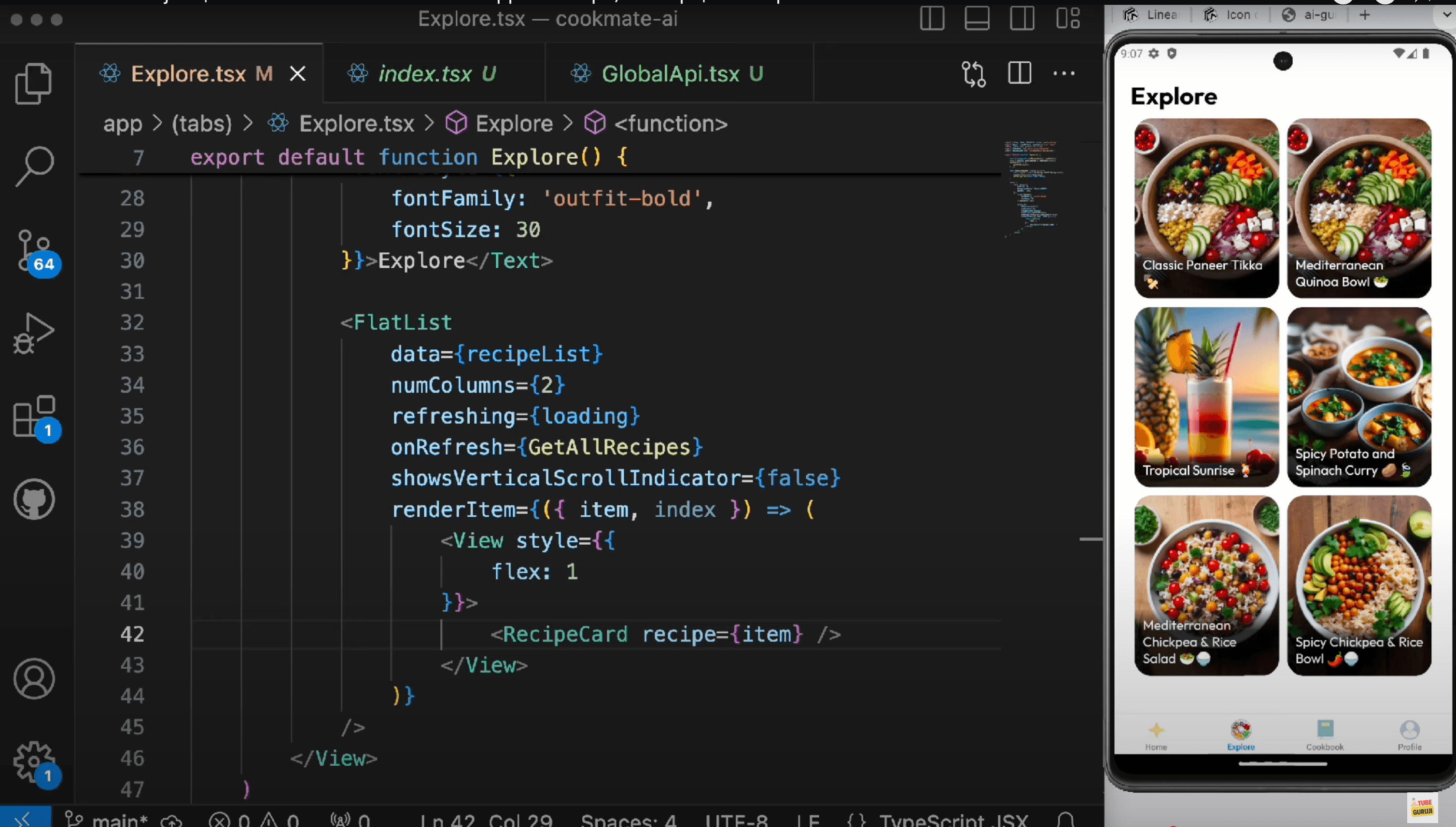The height and width of the screenshot is (827, 1456).
Task: Select the Explore tab in phone app
Action: pyautogui.click(x=1241, y=735)
